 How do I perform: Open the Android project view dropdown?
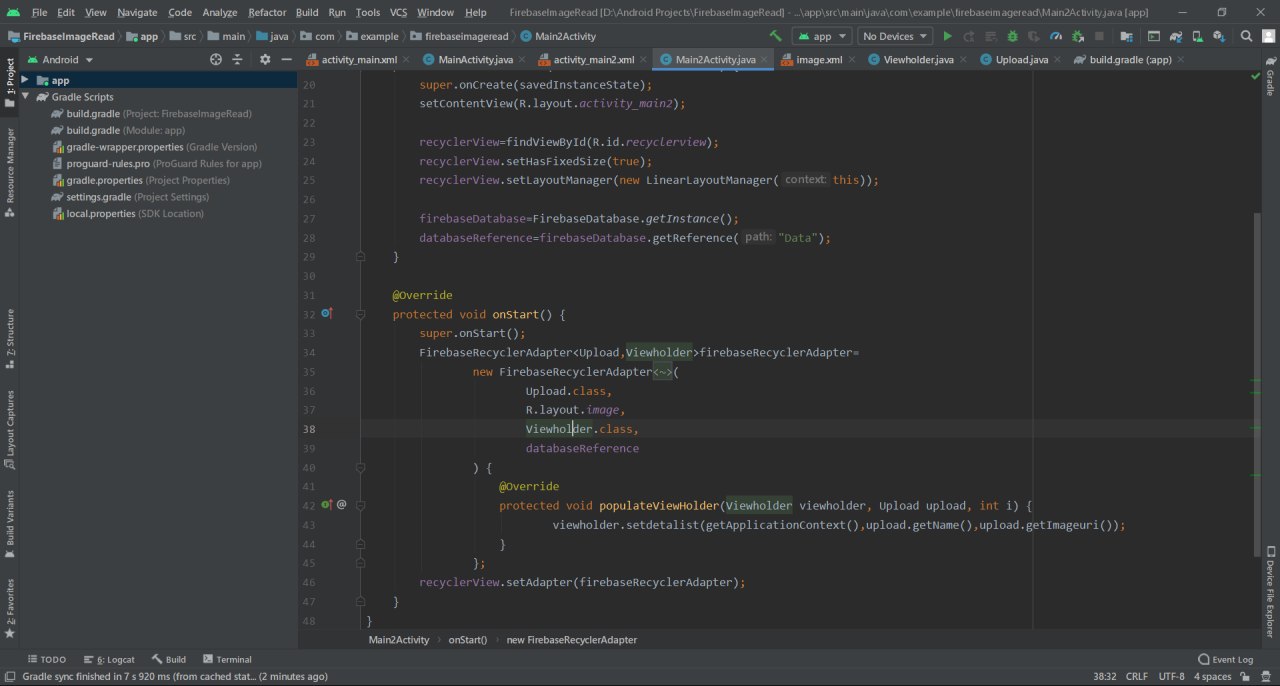tap(59, 60)
